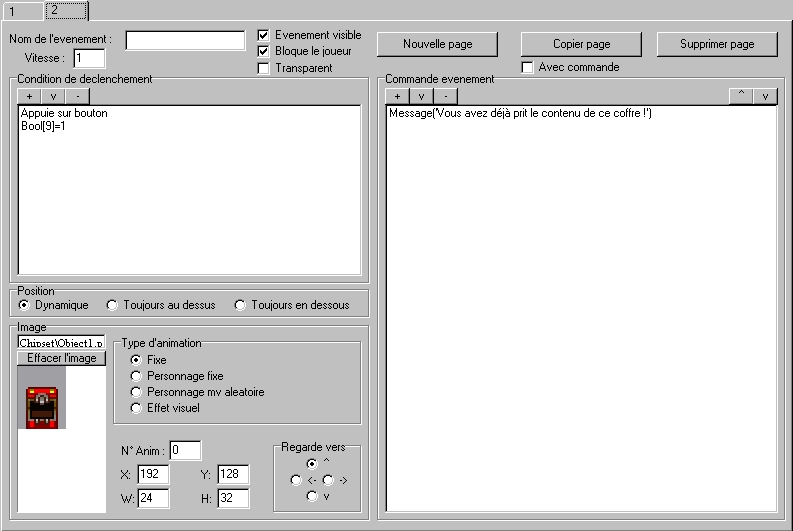Viewport: 793px width, 531px height.
Task: Click the Nouvelle page button
Action: [x=437, y=44]
